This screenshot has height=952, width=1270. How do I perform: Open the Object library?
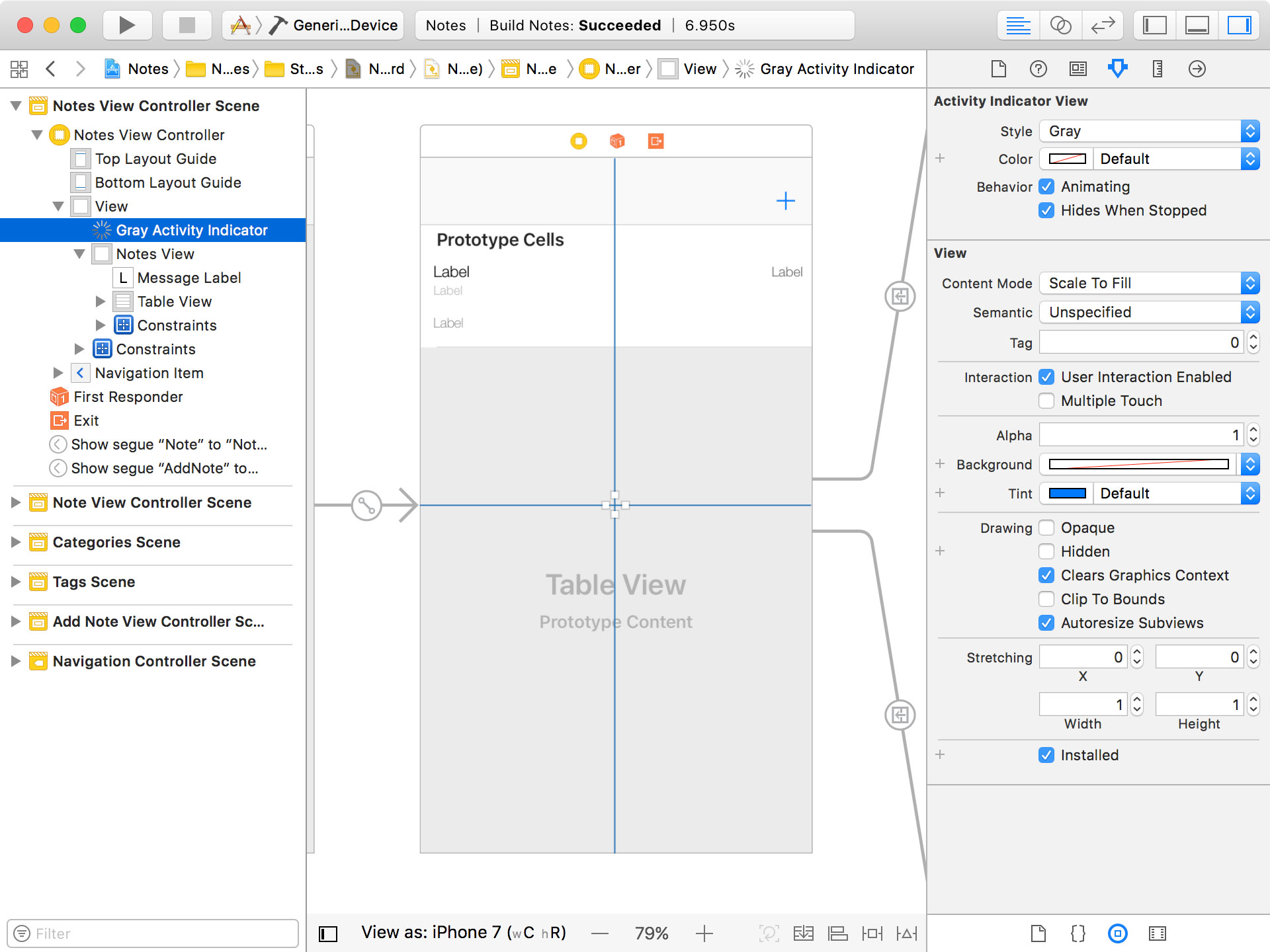point(1118,933)
